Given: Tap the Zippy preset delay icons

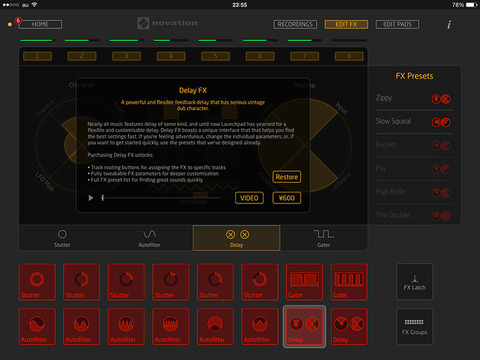Looking at the screenshot, I should tap(441, 99).
